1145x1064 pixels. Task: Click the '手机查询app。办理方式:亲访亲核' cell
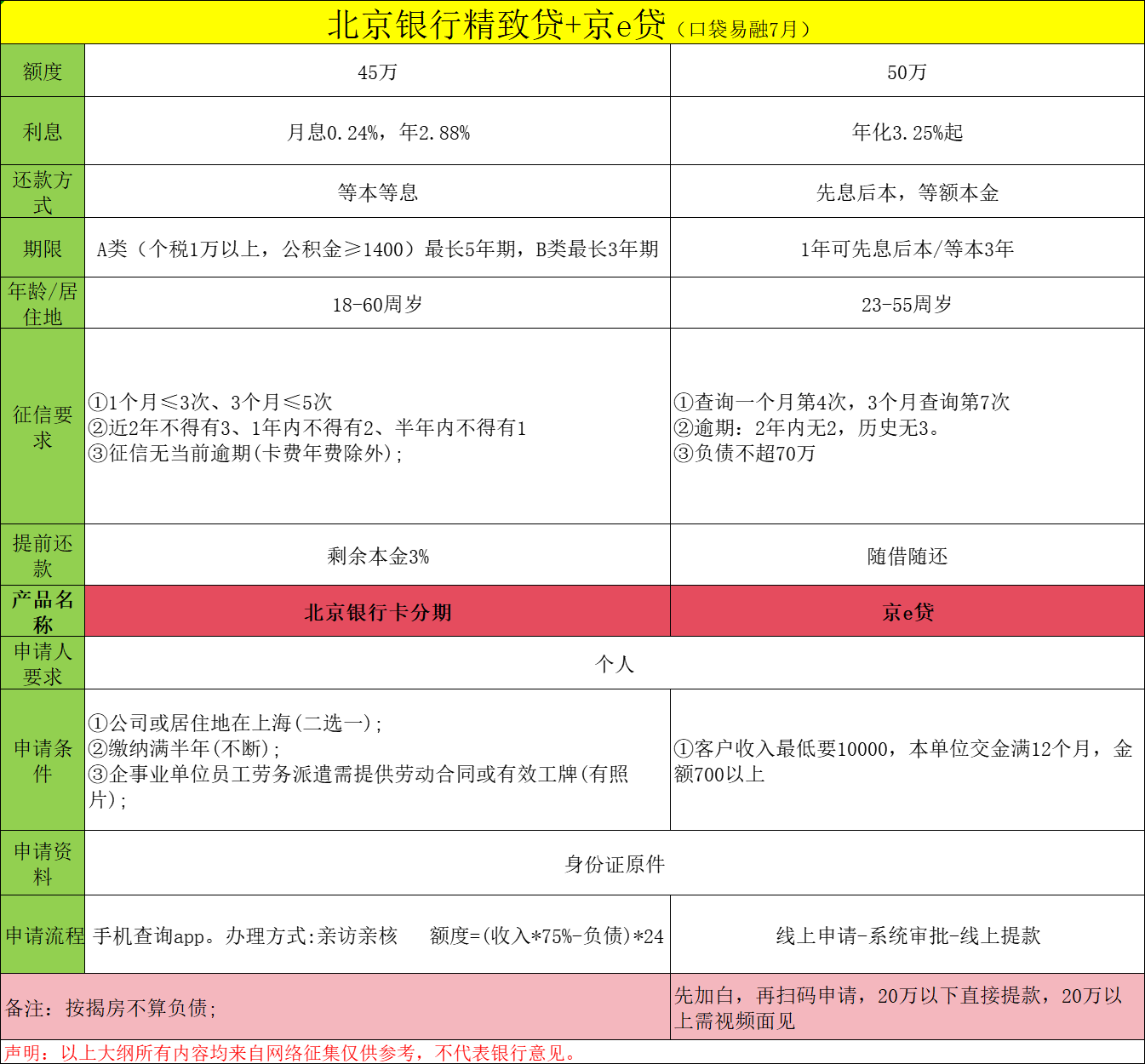377,935
